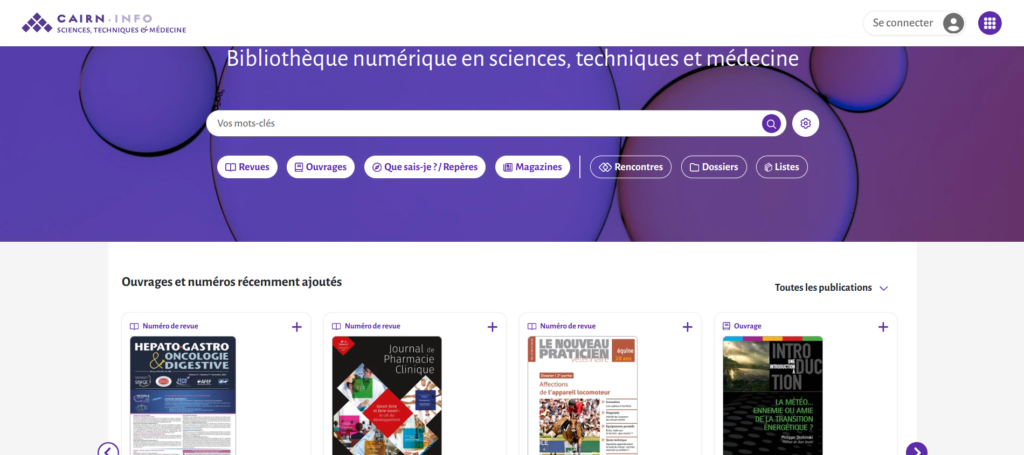Image resolution: width=1024 pixels, height=455 pixels.
Task: Select Que sais-je ? / Repères
Action: [424, 167]
